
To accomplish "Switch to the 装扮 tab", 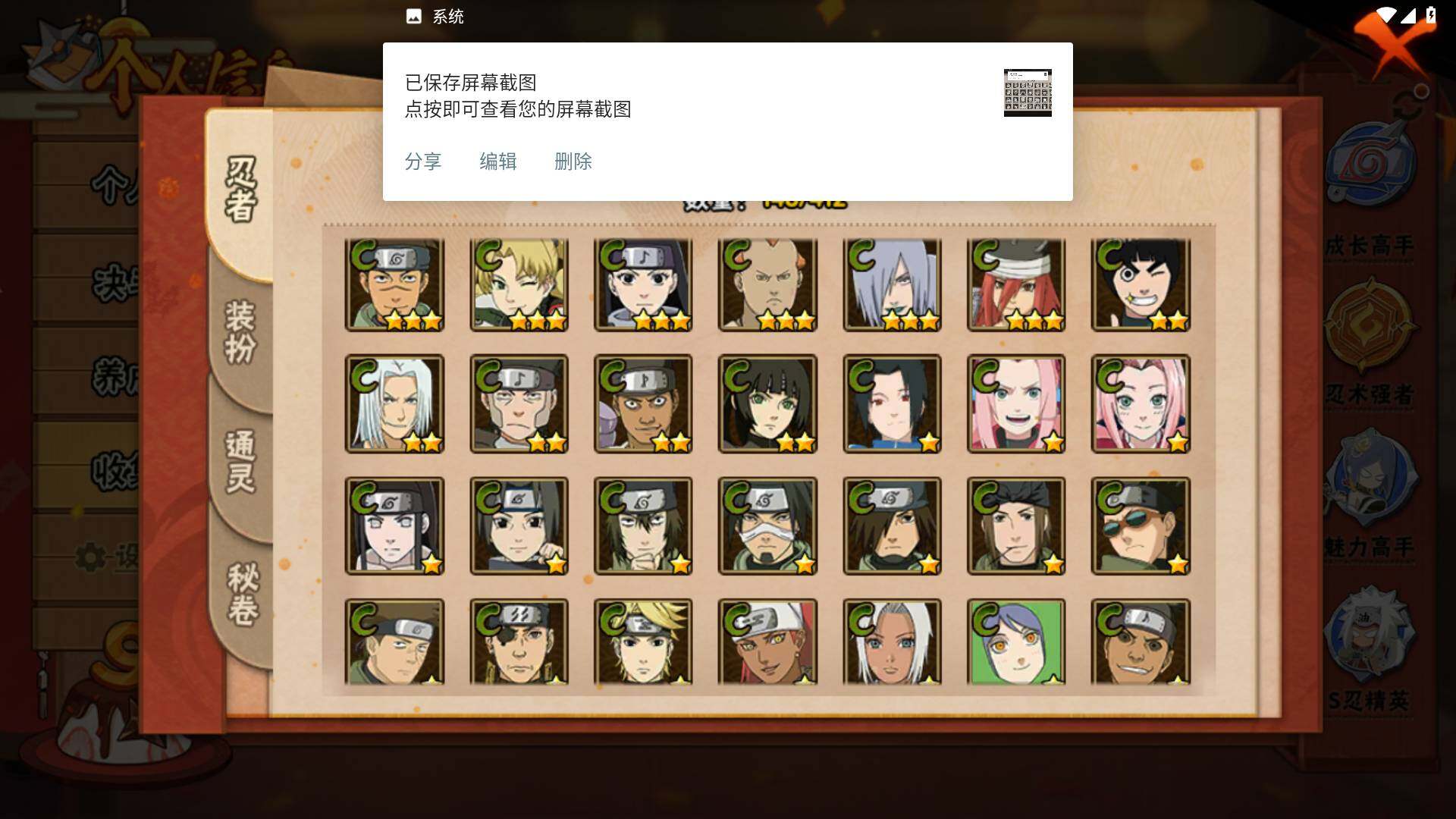I will pyautogui.click(x=240, y=332).
